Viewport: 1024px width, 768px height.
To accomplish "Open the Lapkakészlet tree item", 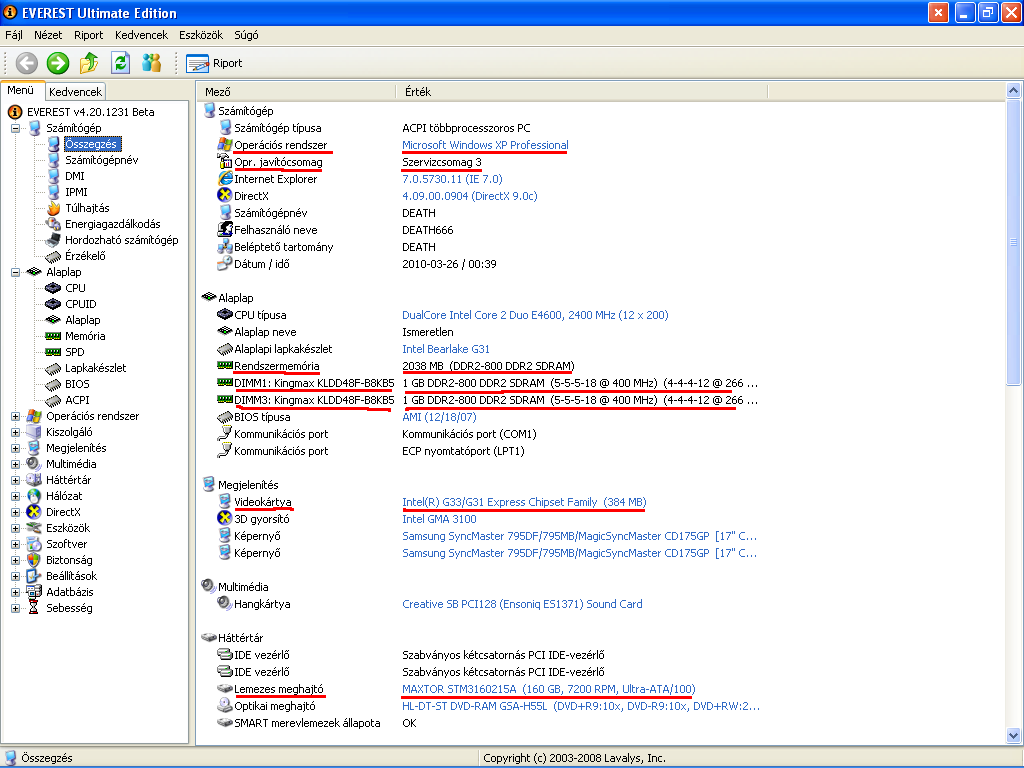I will click(95, 368).
